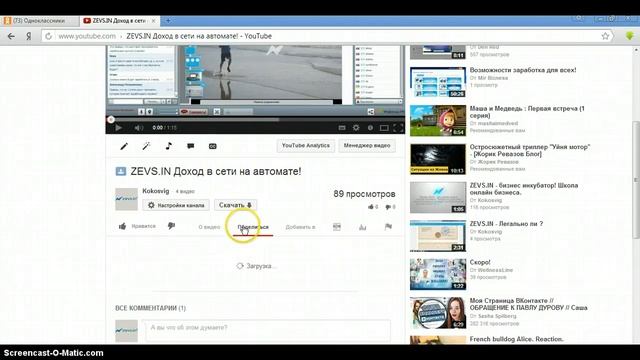Viewport: 640px width, 360px height.
Task: Click 'ВСЕ КОММЕНТАРИИ (1)' heading
Action: coord(150,308)
